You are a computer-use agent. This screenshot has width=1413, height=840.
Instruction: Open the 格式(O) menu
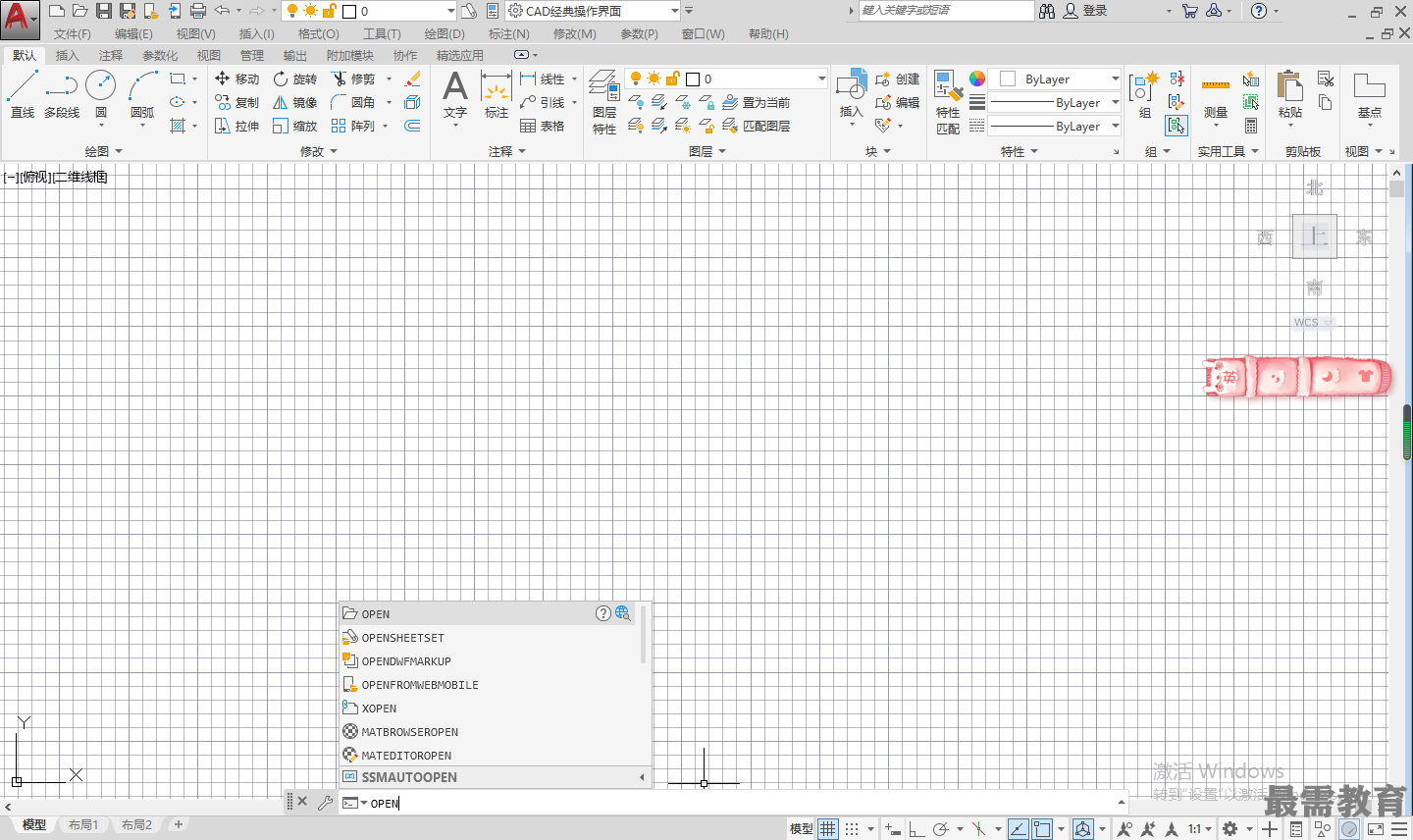(319, 33)
